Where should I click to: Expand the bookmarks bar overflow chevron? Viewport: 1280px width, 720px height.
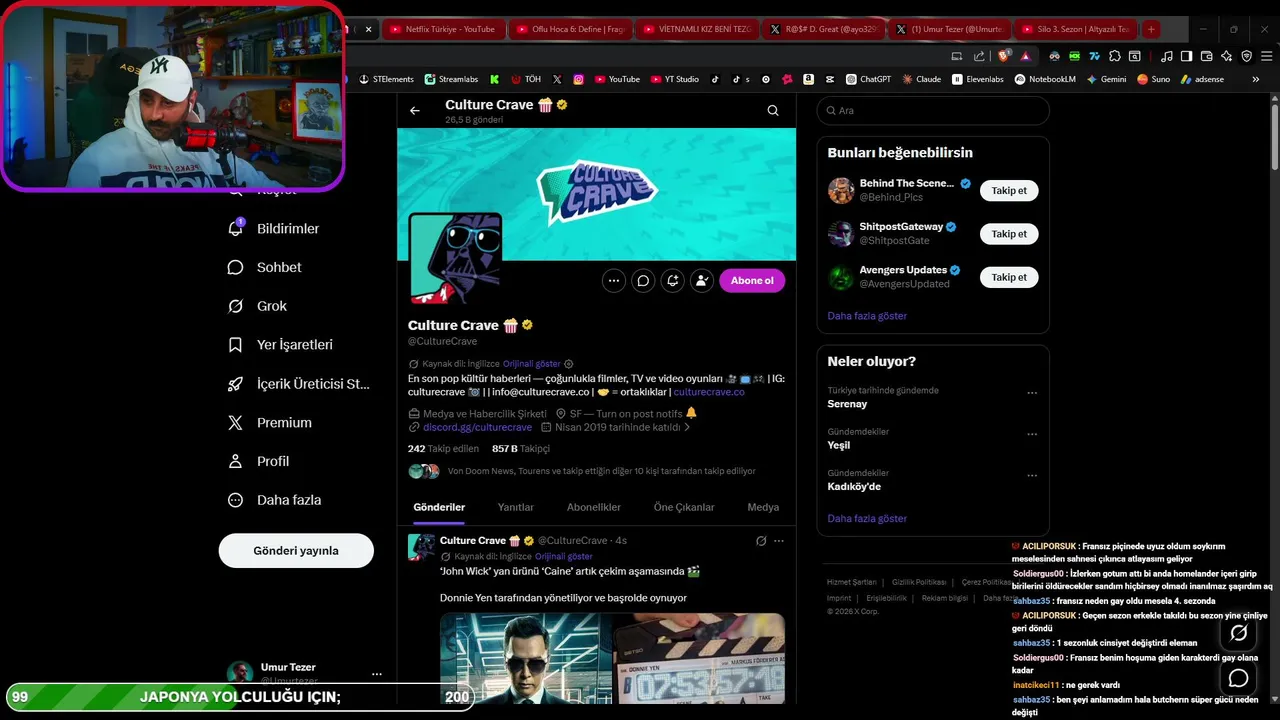[1255, 79]
